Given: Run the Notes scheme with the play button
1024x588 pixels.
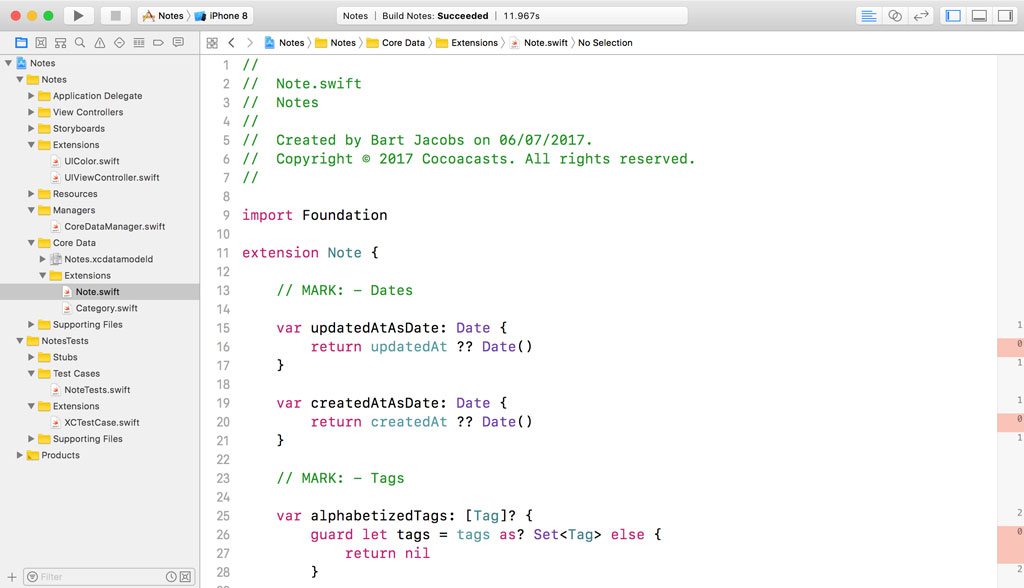Looking at the screenshot, I should [78, 15].
